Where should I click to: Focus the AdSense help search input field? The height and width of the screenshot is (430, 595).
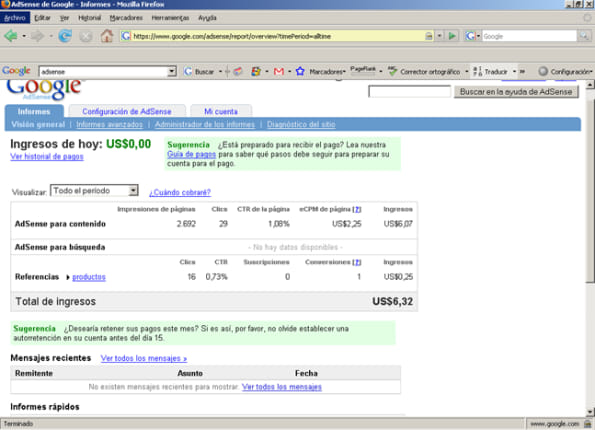click(x=409, y=91)
